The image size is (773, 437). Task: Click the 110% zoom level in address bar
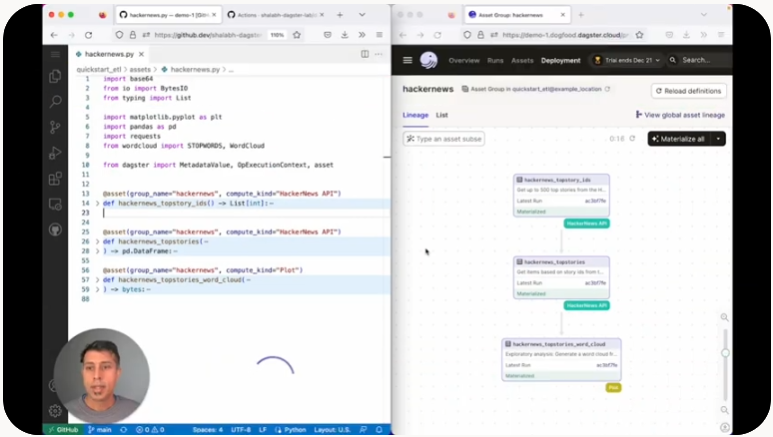click(277, 35)
